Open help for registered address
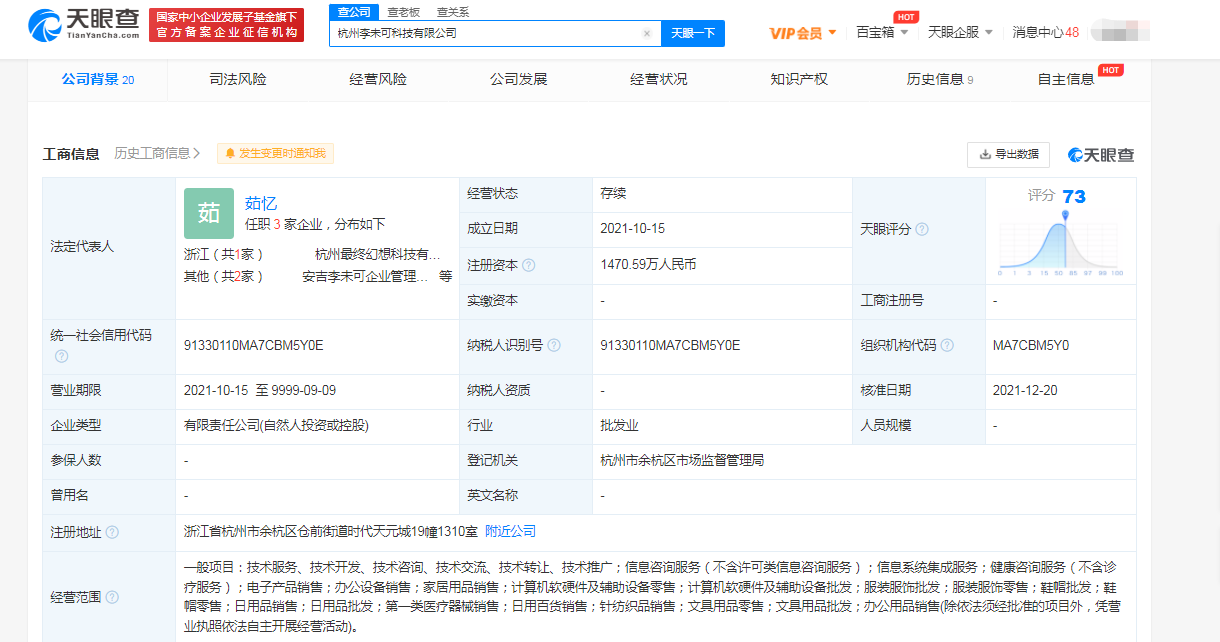The width and height of the screenshot is (1220, 642). point(112,532)
